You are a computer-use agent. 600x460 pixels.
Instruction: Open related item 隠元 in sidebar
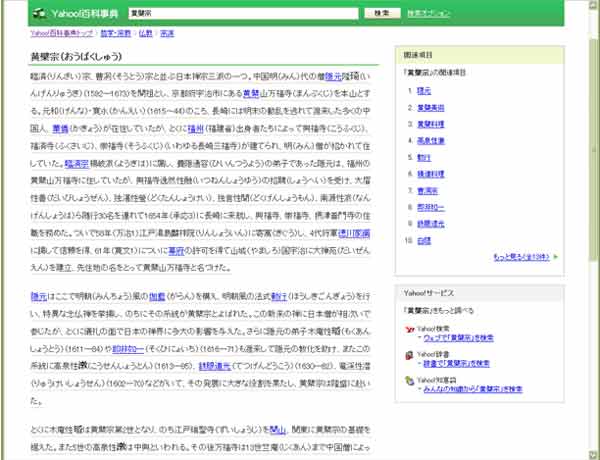coord(423,89)
